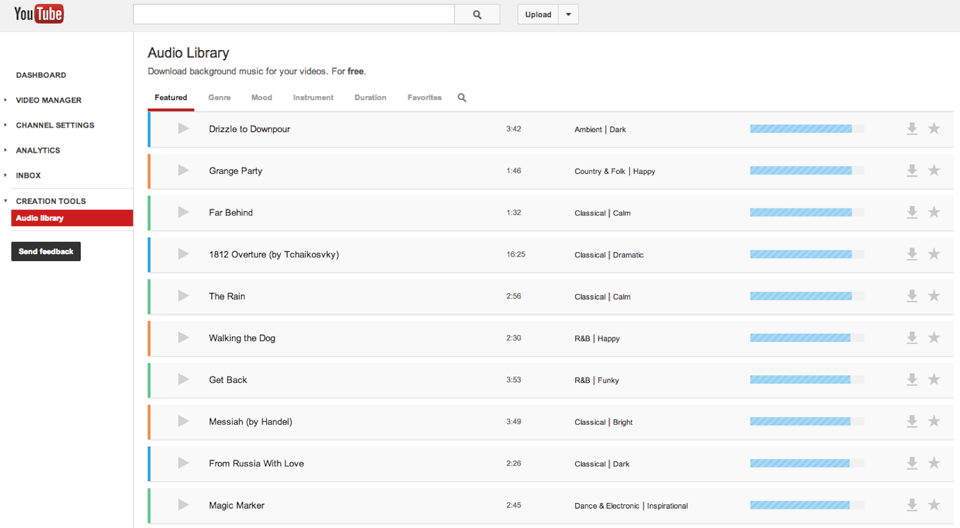Star the Get Back track as favorite
The width and height of the screenshot is (960, 528).
pos(934,380)
